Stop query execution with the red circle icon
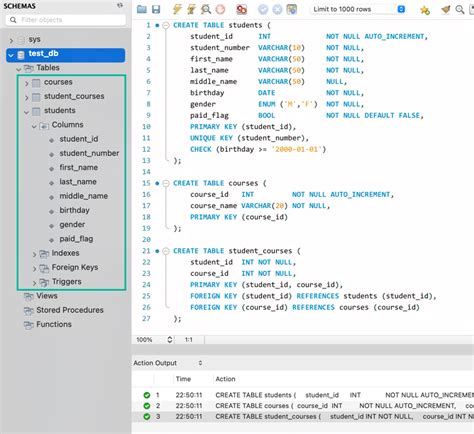 pos(220,9)
